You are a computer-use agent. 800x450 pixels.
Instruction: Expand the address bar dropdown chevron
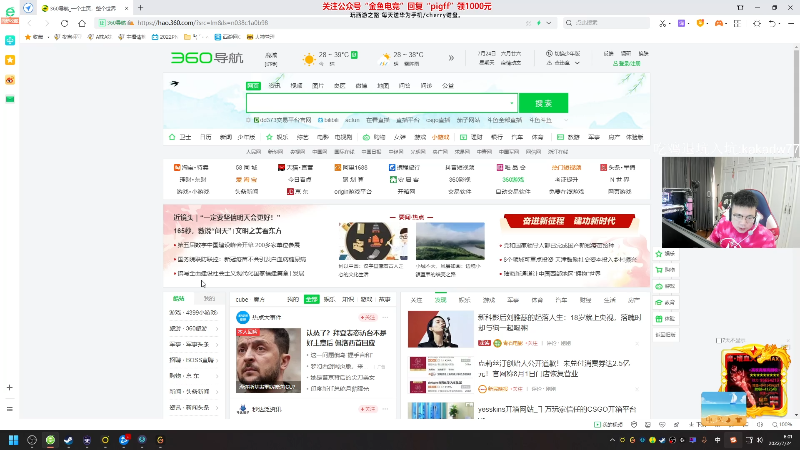(x=548, y=23)
